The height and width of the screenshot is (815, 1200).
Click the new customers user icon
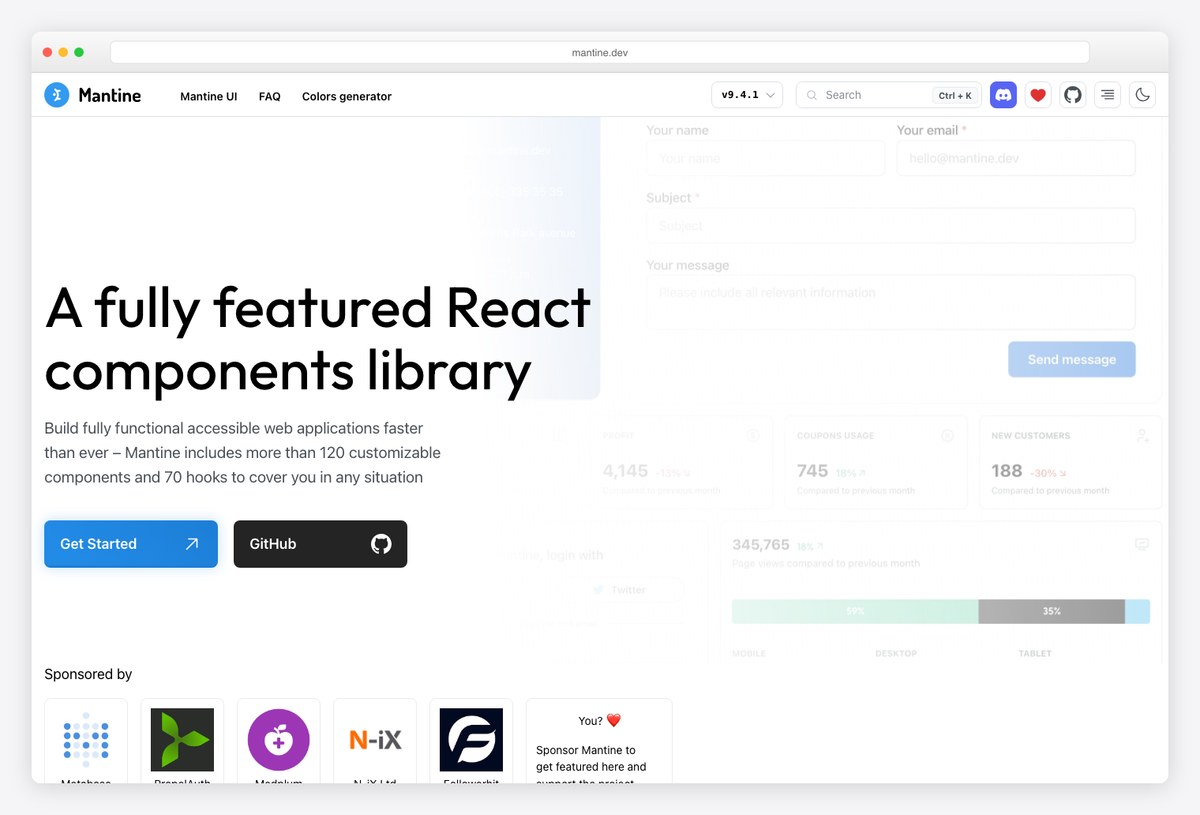pos(1143,436)
